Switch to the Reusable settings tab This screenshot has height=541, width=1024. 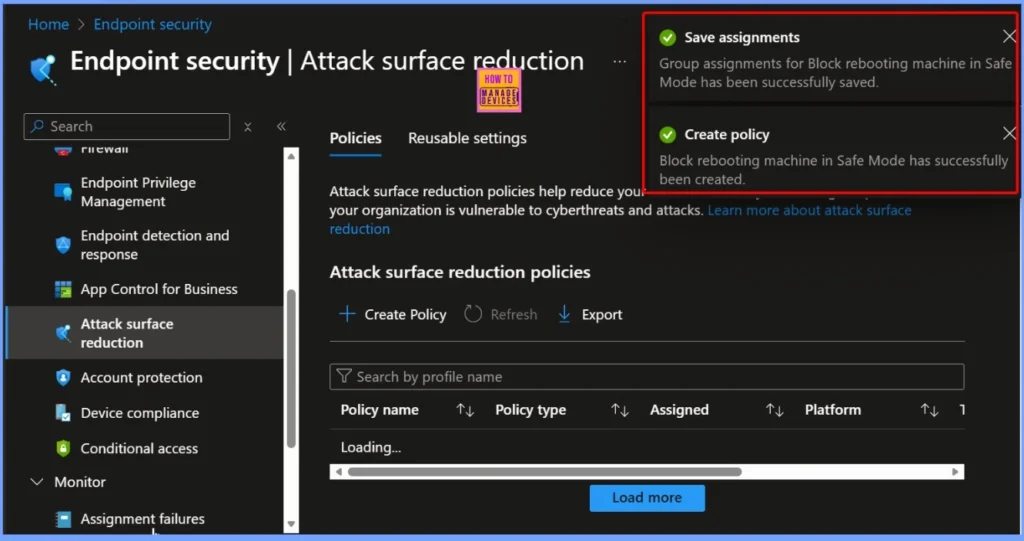(x=468, y=138)
